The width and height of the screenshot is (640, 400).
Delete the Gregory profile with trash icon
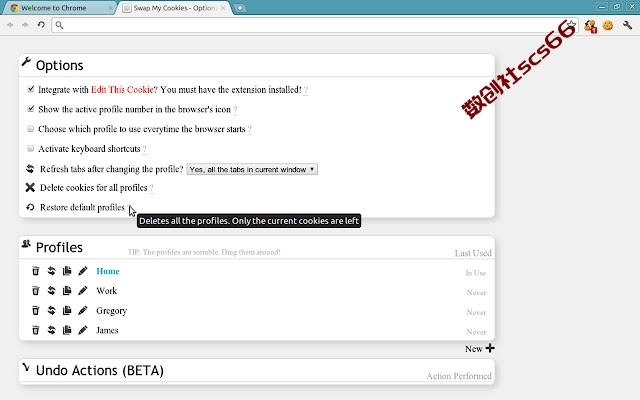36,311
